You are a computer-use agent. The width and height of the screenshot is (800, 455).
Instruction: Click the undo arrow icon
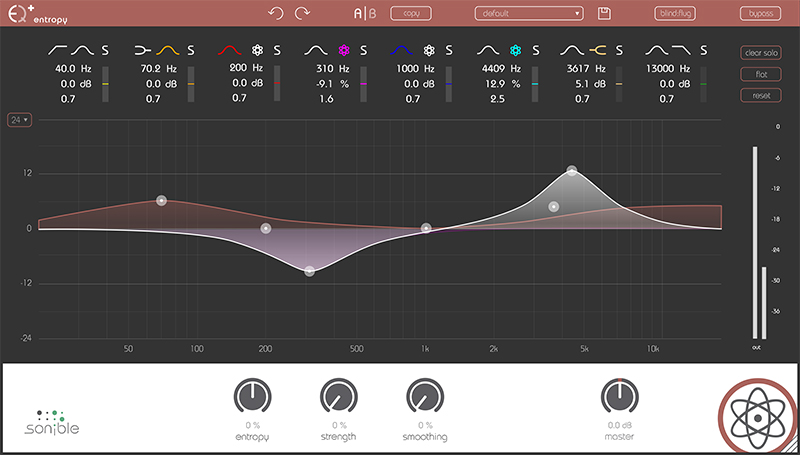point(277,13)
